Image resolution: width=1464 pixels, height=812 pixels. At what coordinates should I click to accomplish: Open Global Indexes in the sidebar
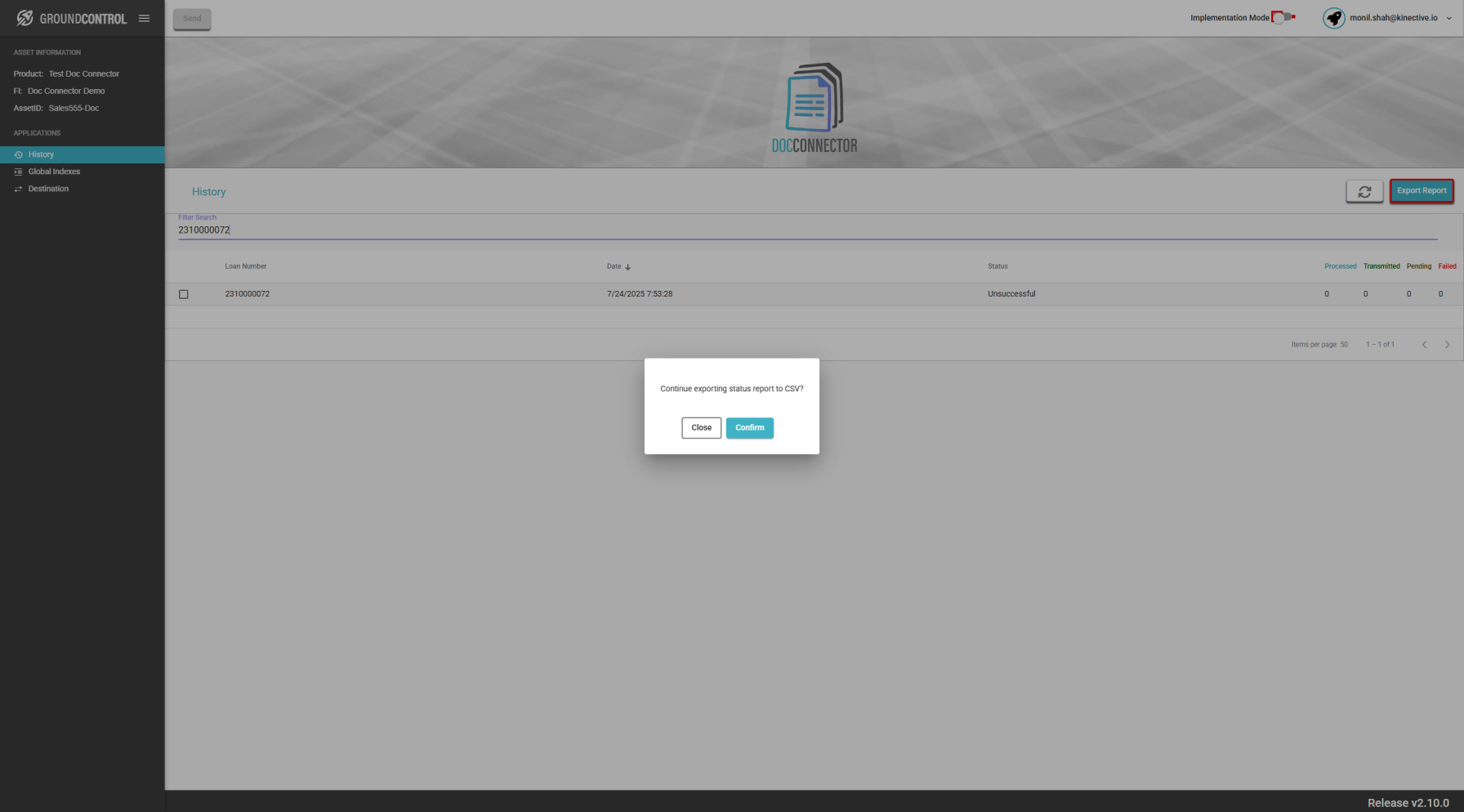(82, 172)
